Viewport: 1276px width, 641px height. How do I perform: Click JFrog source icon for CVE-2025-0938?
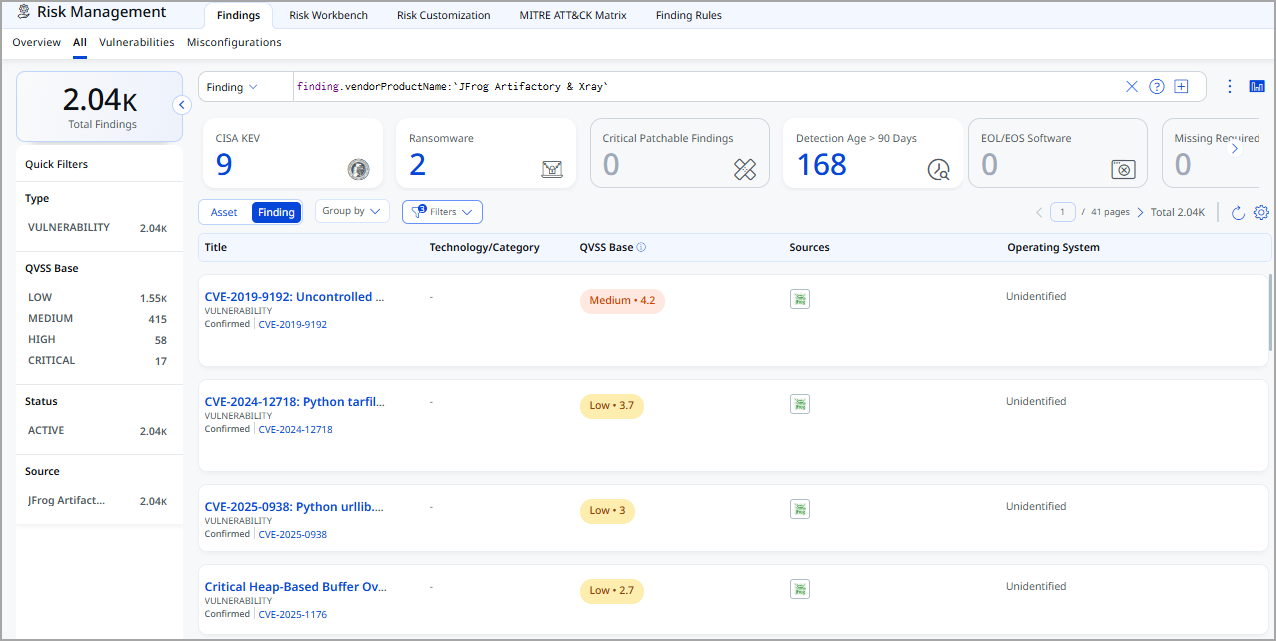coord(800,509)
